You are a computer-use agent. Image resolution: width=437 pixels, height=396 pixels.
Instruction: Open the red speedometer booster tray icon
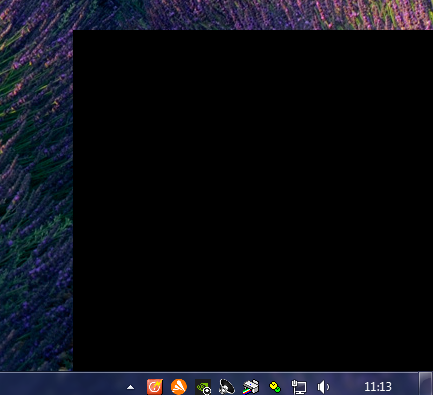point(155,387)
